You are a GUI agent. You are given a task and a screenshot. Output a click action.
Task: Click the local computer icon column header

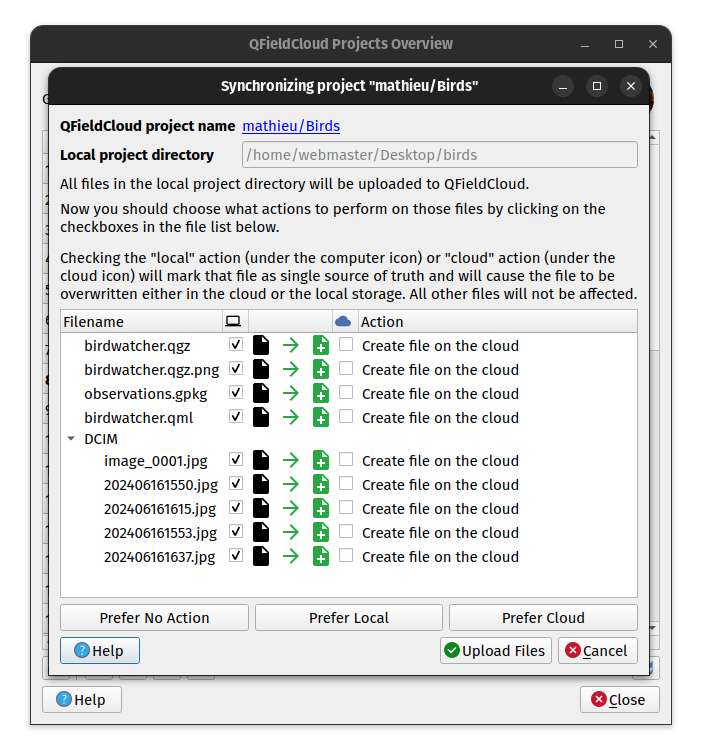coord(233,322)
